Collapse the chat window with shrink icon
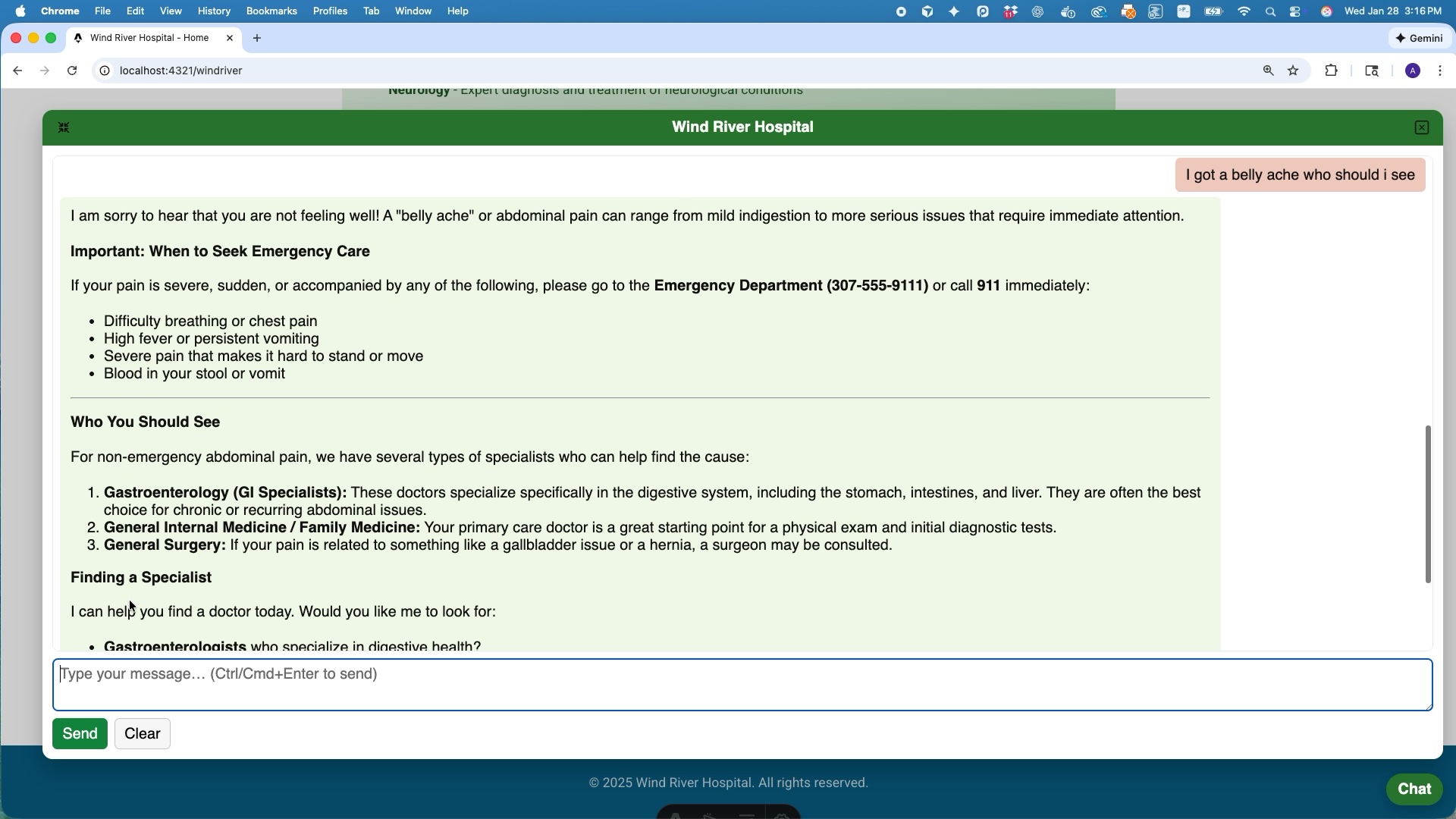 (x=64, y=128)
